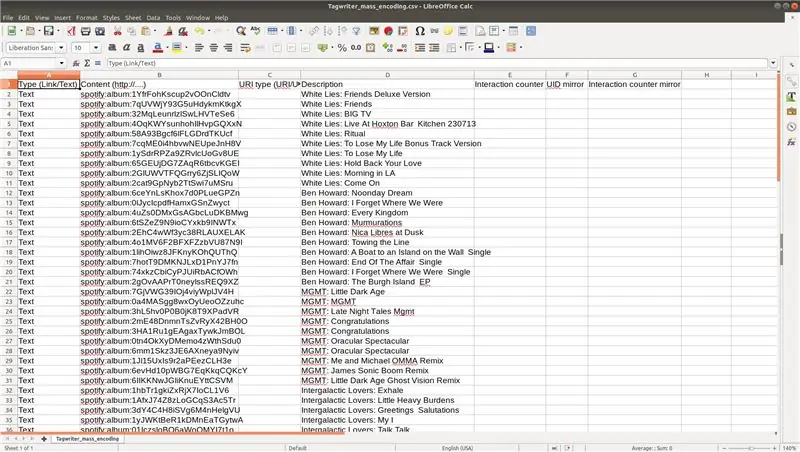
Task: Open sidebar Navigator compass icon
Action: 791,127
